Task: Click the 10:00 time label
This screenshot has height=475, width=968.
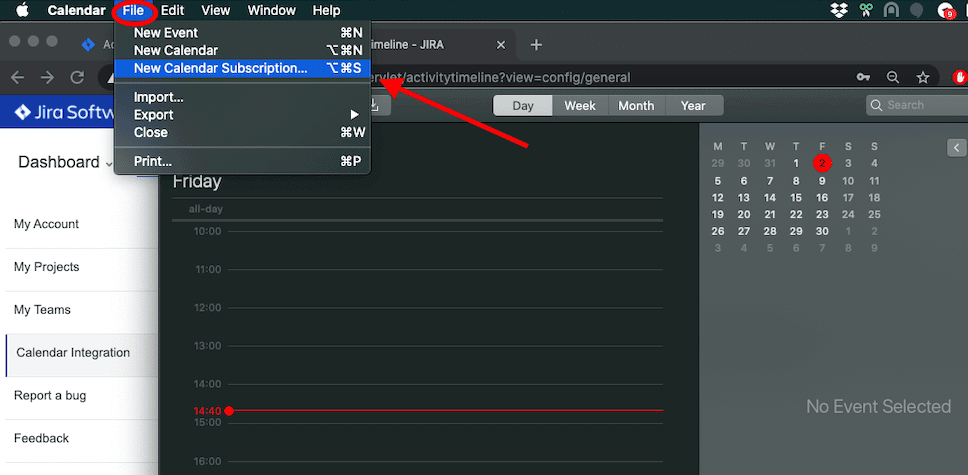Action: coord(207,232)
